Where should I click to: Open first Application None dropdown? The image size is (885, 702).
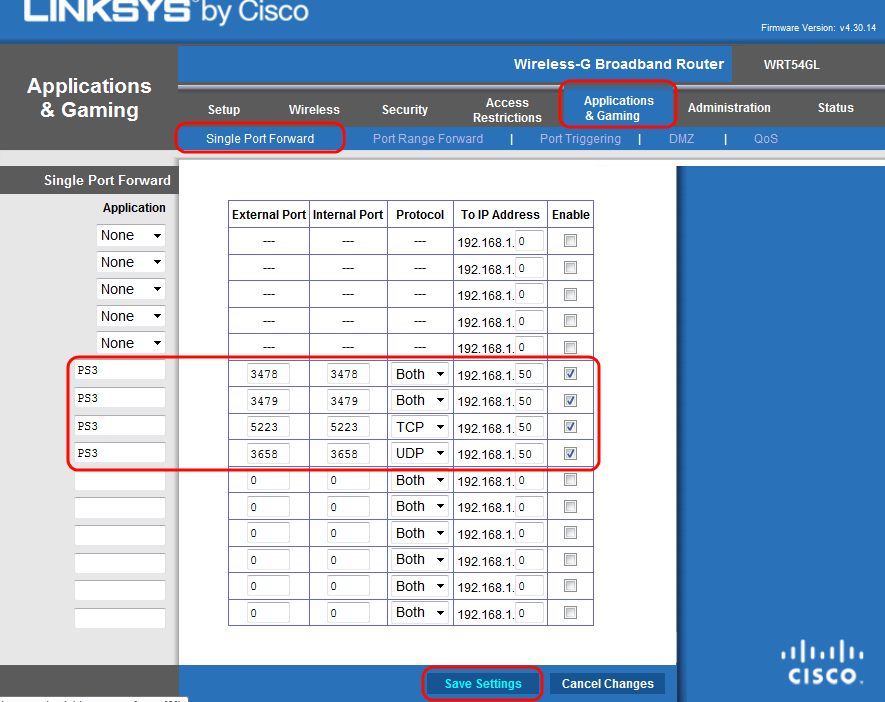pos(131,235)
